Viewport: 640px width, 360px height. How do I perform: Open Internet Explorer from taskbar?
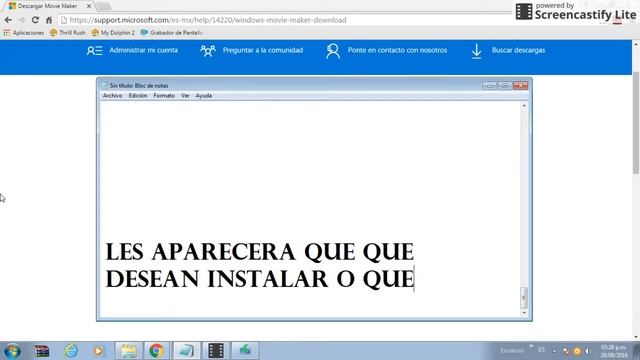coord(71,351)
